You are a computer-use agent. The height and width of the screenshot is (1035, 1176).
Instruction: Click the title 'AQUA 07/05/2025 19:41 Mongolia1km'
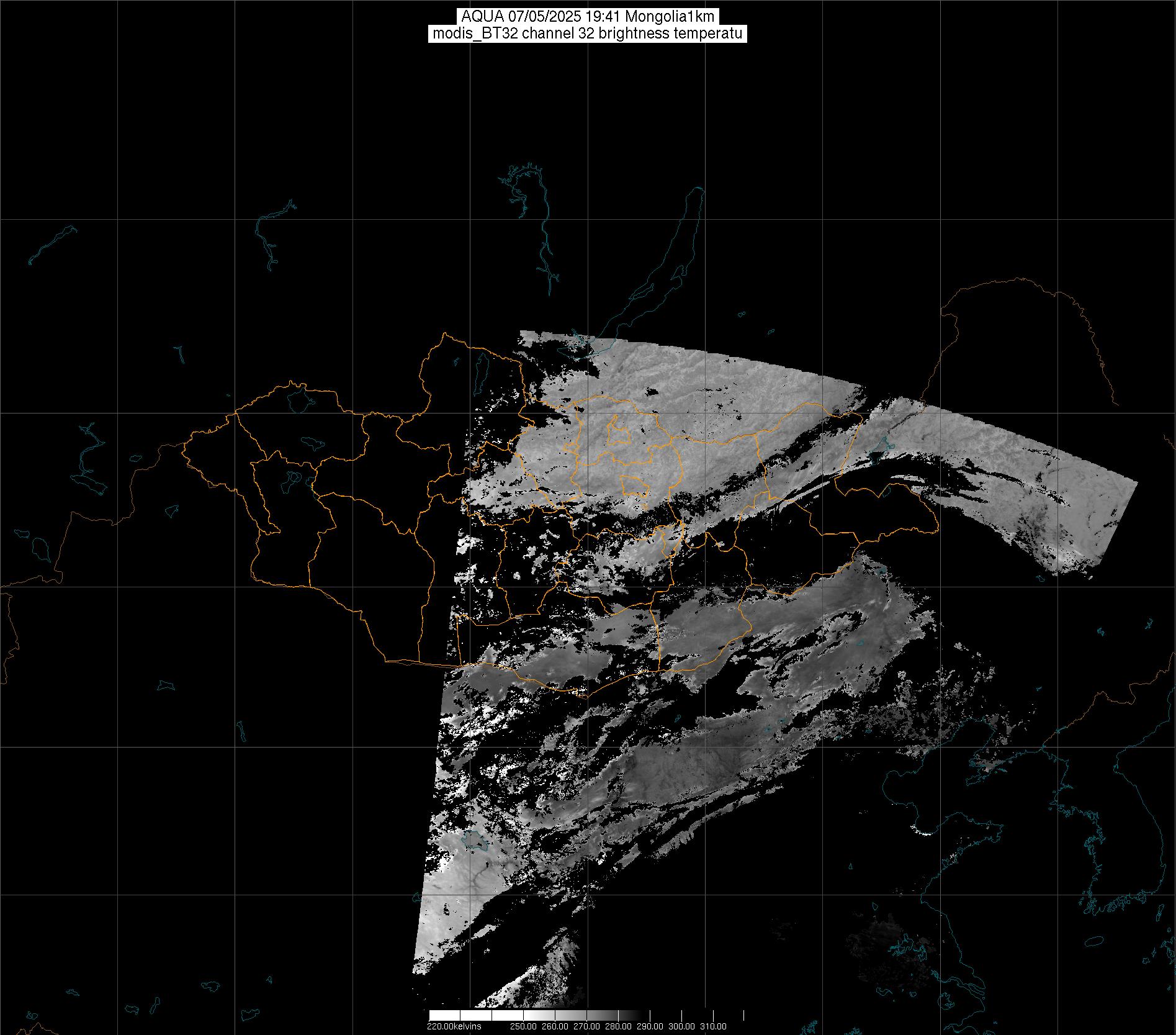click(588, 17)
